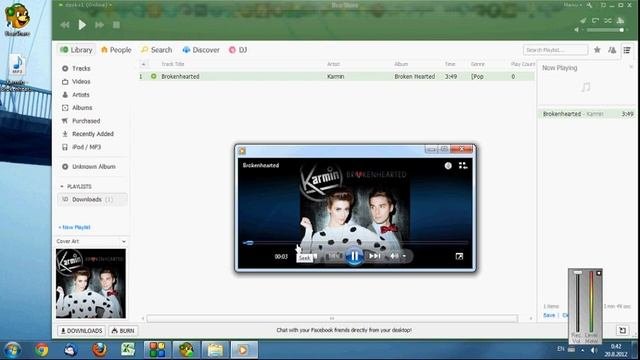
Task: Sort by Track Title column
Action: pos(173,64)
